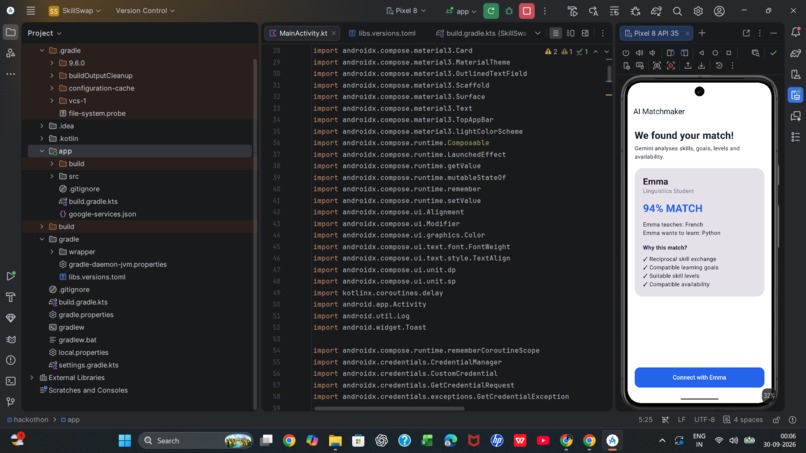The width and height of the screenshot is (806, 453).
Task: Open the app run configuration dropdown
Action: pyautogui.click(x=461, y=11)
